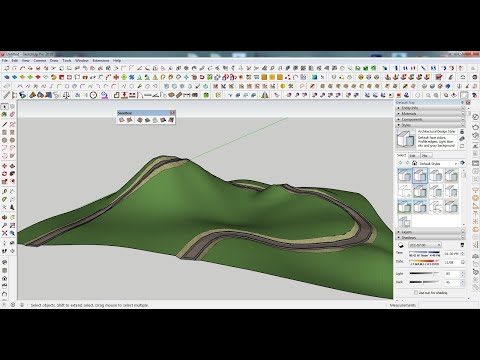Click the Create New Style icon
Image resolution: width=480 pixels, height=360 pixels.
point(462,139)
